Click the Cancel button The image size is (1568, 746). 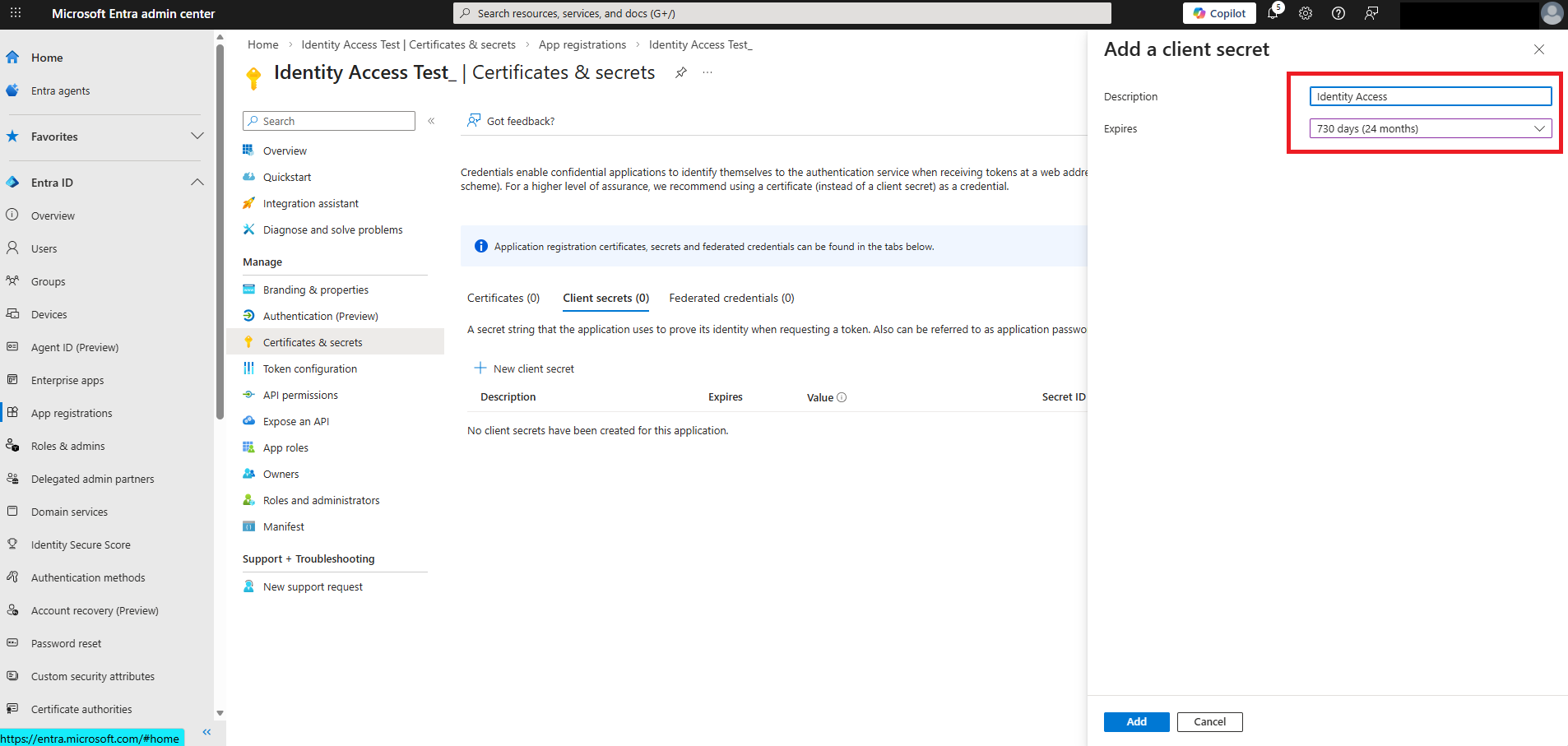[x=1210, y=722]
